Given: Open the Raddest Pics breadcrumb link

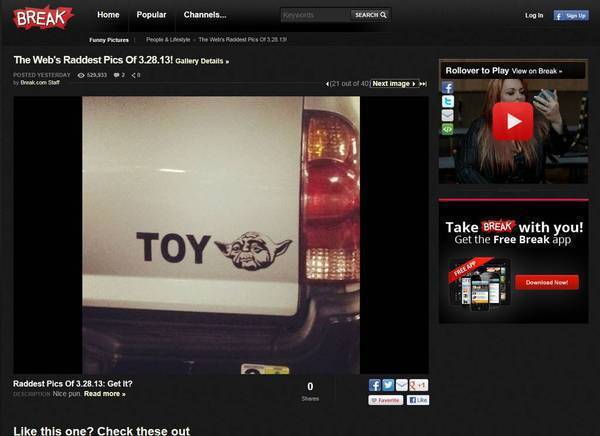Looking at the screenshot, I should [243, 39].
